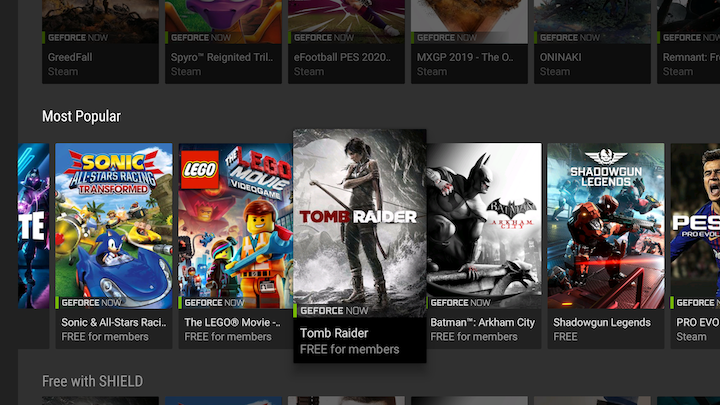720x405 pixels.
Task: Click GeForce NOW badge on GreedFall
Action: pyautogui.click(x=78, y=38)
